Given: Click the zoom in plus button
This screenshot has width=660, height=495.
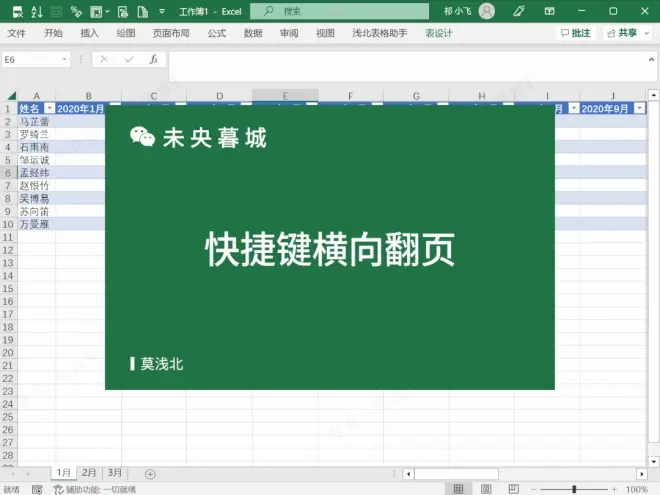Looking at the screenshot, I should click(x=614, y=489).
